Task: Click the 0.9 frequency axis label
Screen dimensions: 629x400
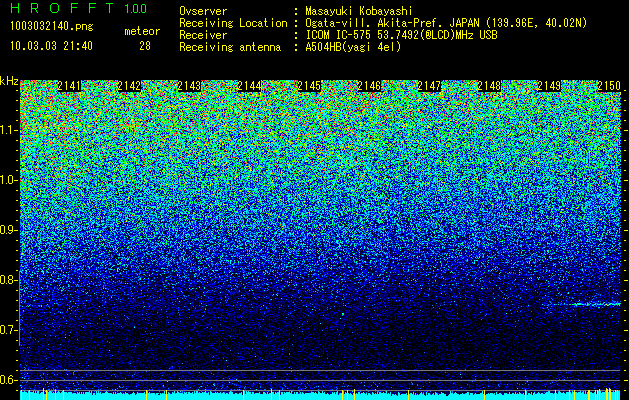Action: pos(9,230)
